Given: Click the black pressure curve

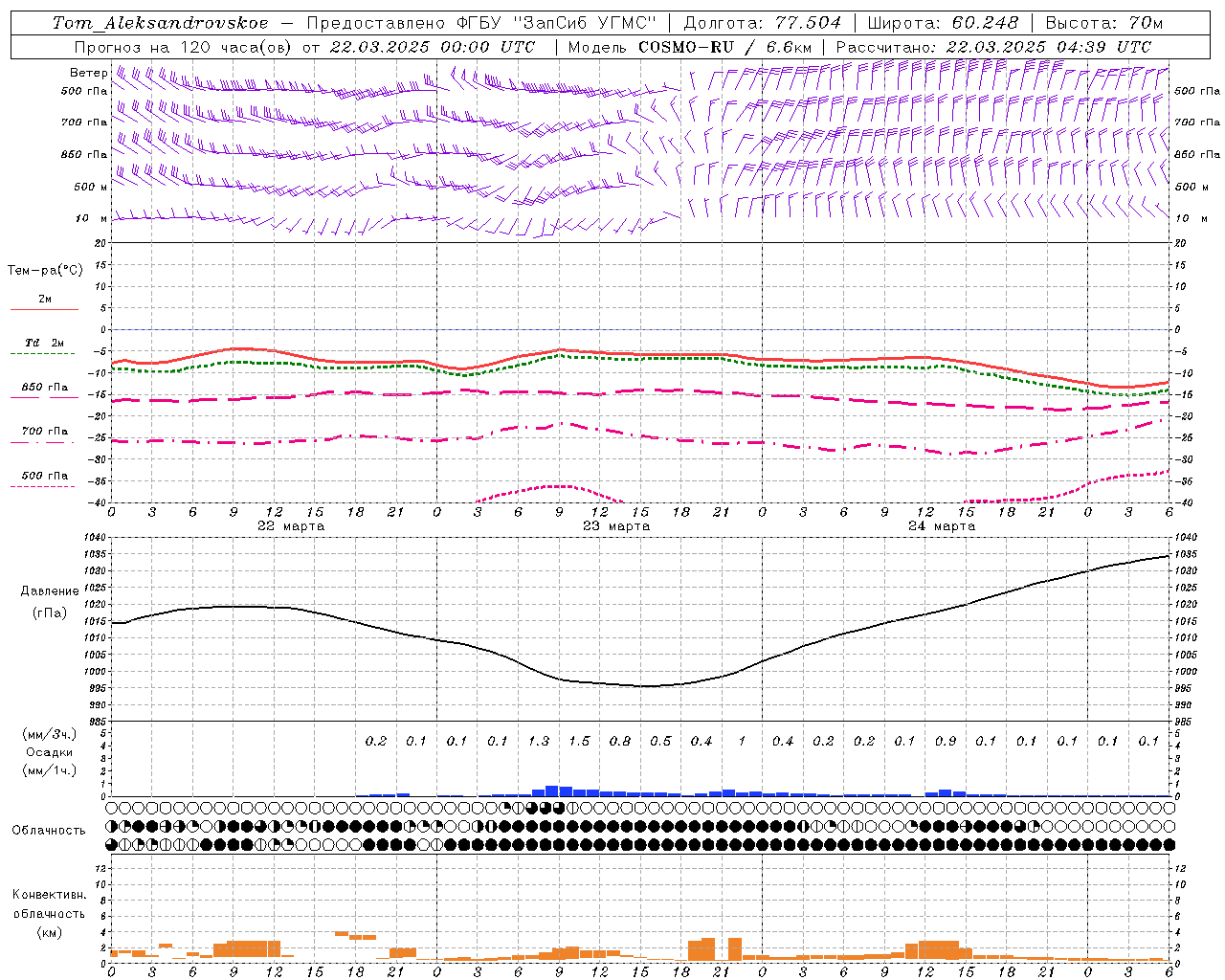Looking at the screenshot, I should point(641,685).
